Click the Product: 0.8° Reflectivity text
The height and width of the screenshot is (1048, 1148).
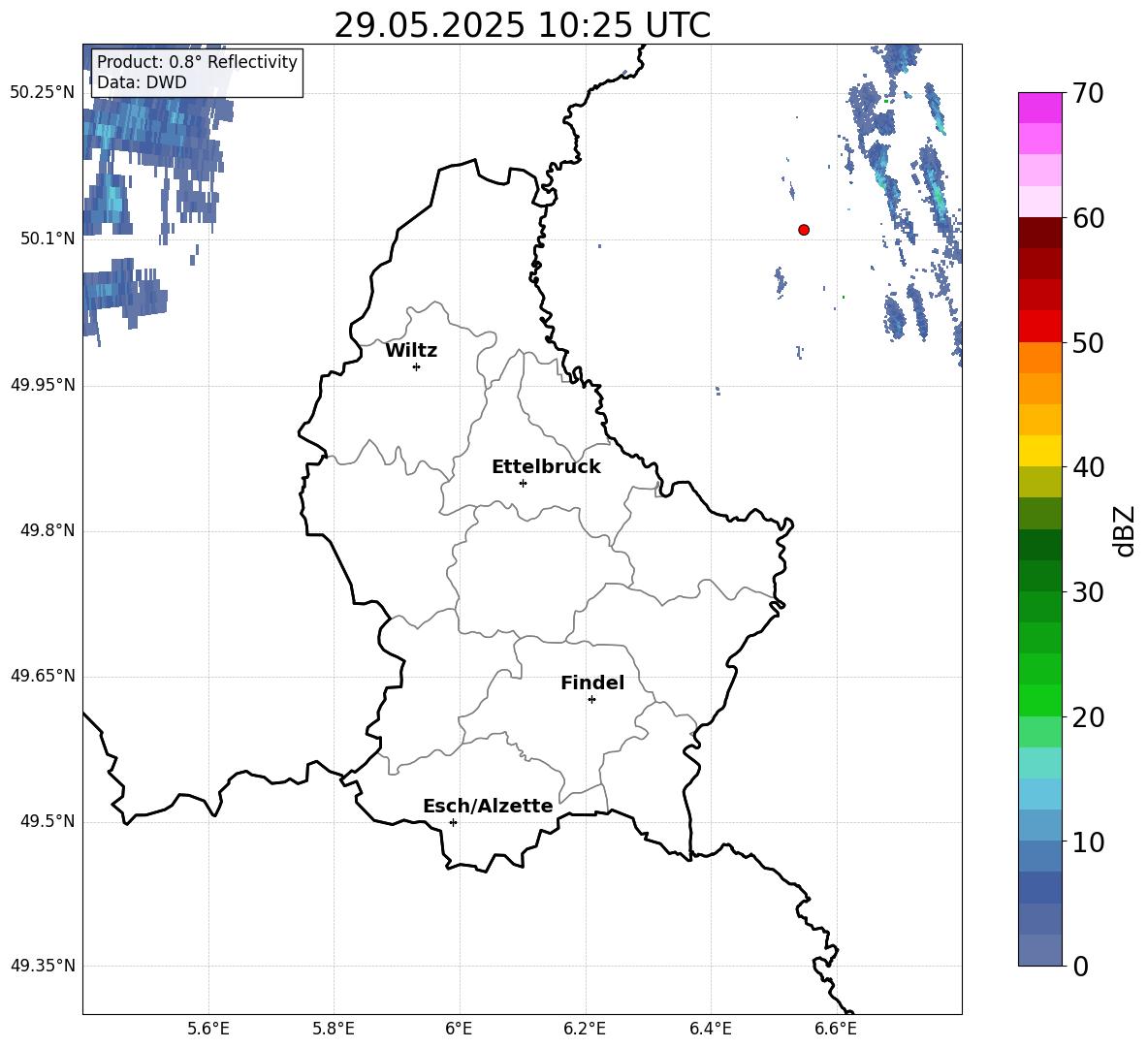pos(197,62)
